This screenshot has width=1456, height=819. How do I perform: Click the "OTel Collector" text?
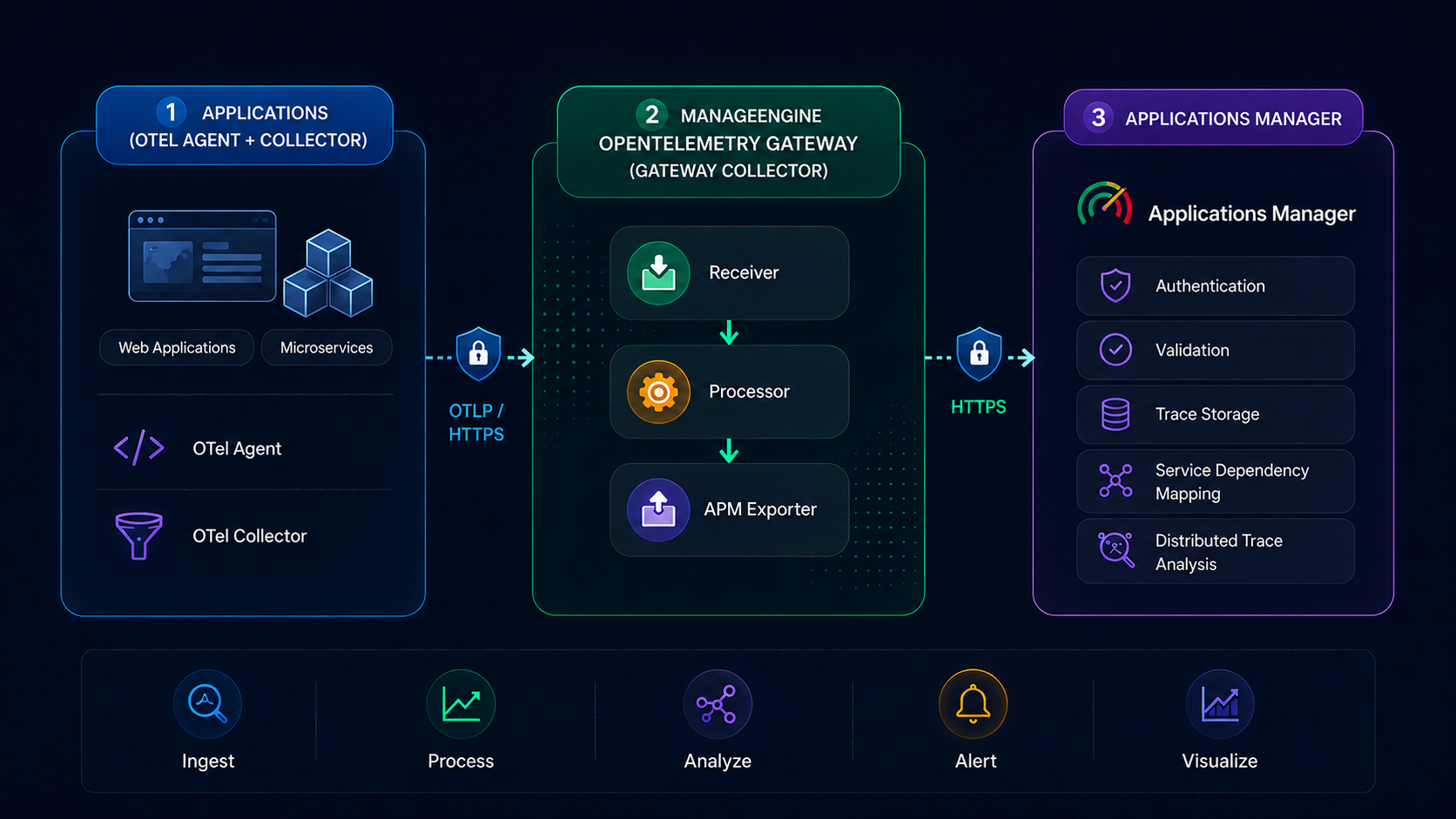click(x=250, y=536)
